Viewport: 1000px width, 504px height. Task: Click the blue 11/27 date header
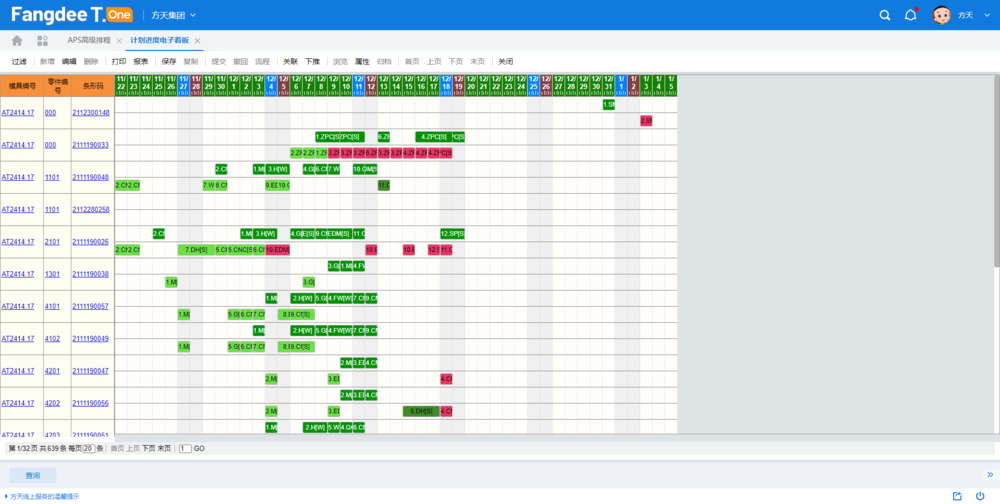[x=184, y=85]
